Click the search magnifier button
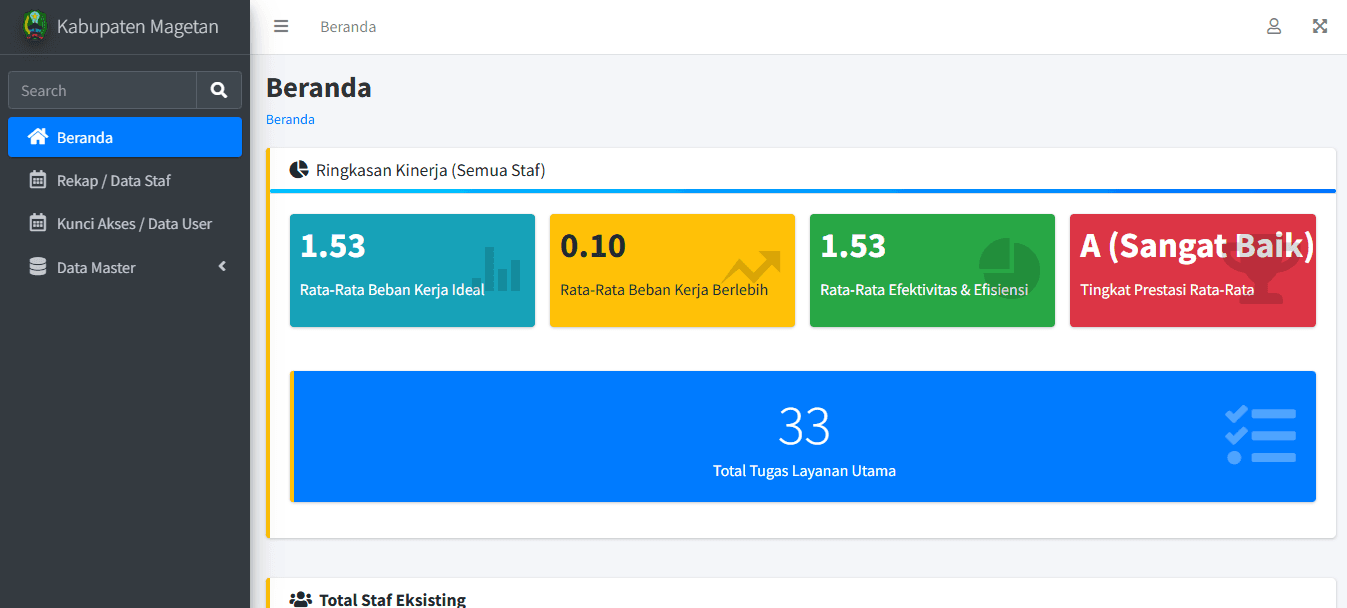 219,90
